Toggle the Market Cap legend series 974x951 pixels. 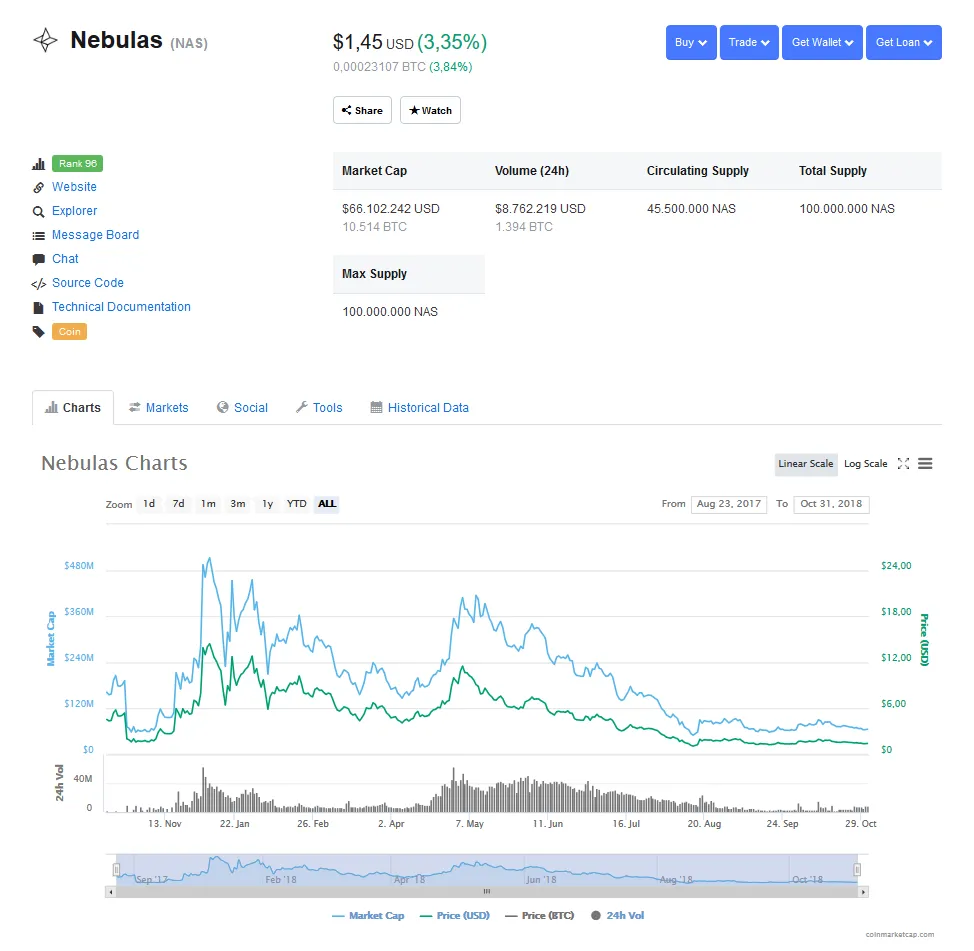point(368,916)
